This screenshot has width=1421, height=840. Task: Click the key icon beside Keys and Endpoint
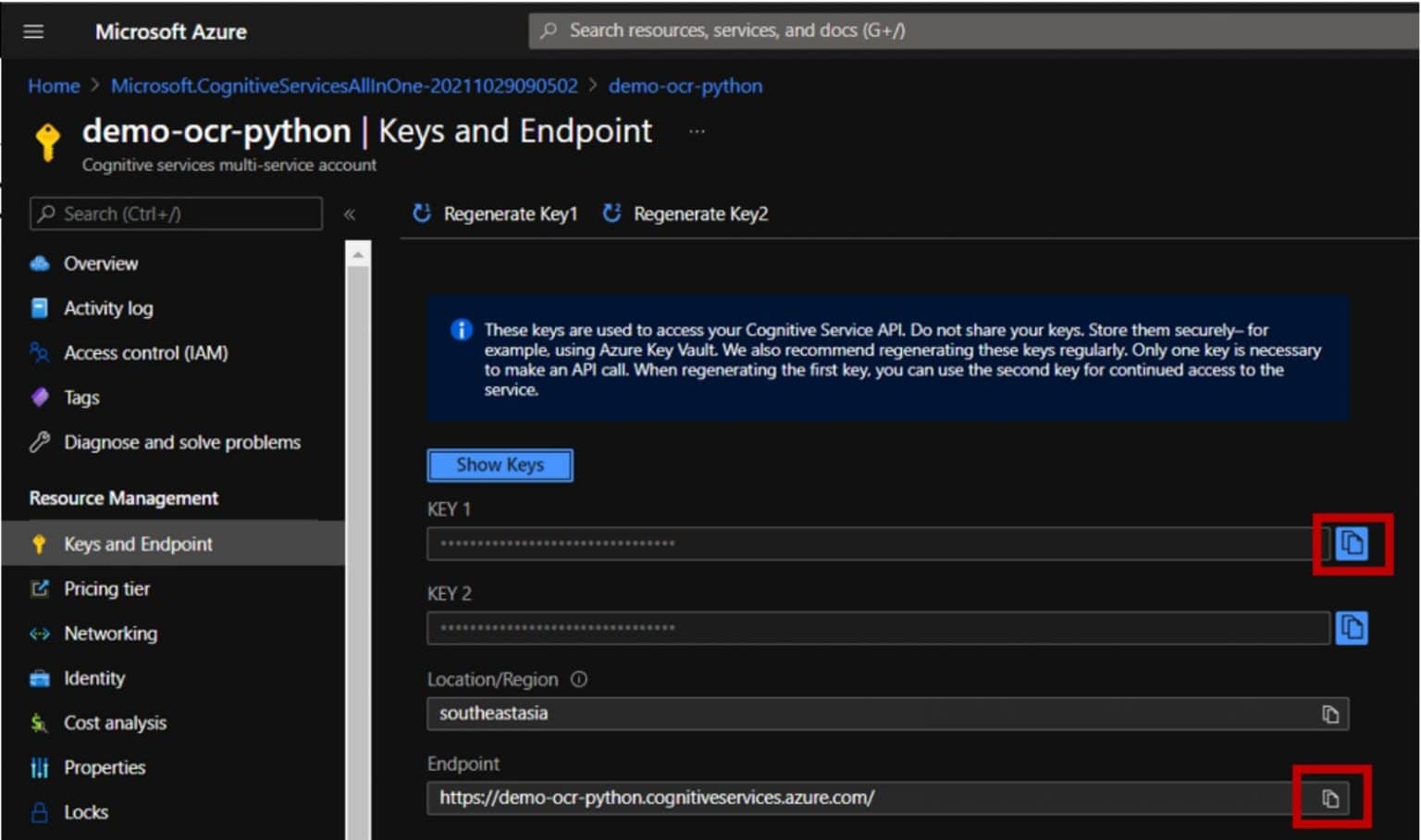[39, 544]
